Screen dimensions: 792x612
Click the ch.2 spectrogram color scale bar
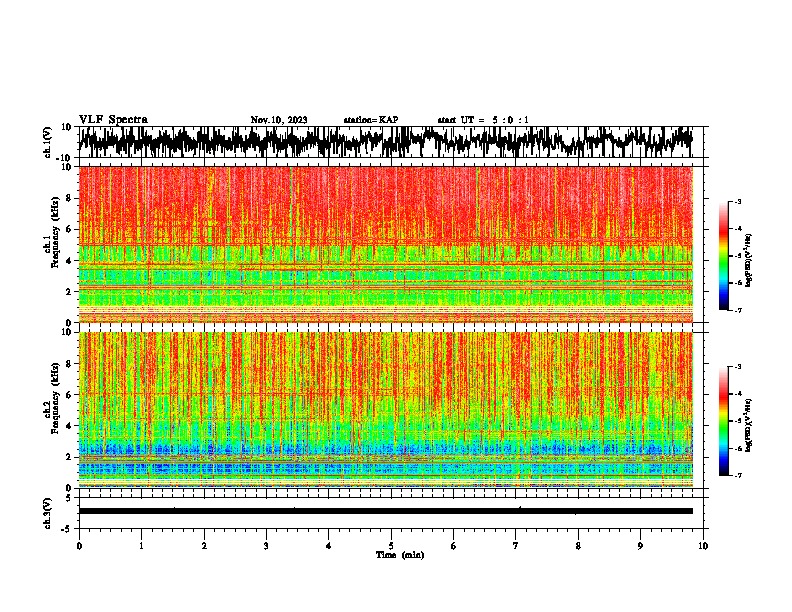pos(724,421)
